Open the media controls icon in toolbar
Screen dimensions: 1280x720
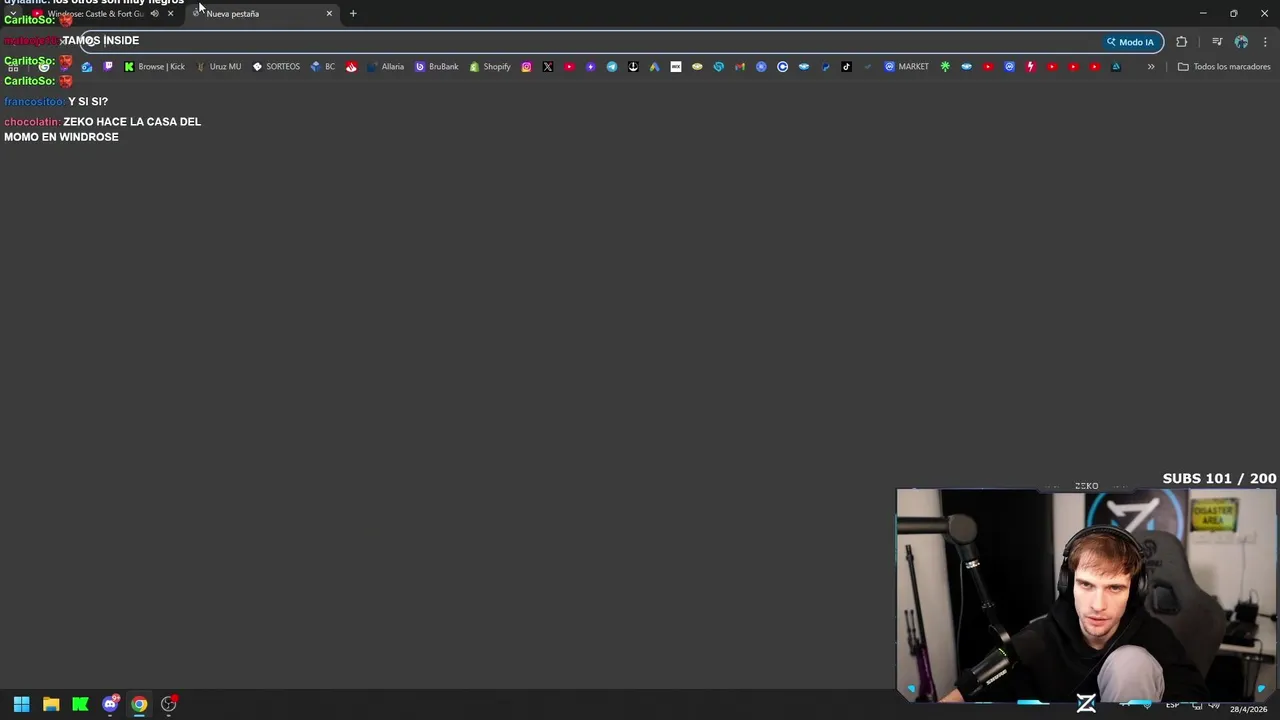(x=1217, y=42)
